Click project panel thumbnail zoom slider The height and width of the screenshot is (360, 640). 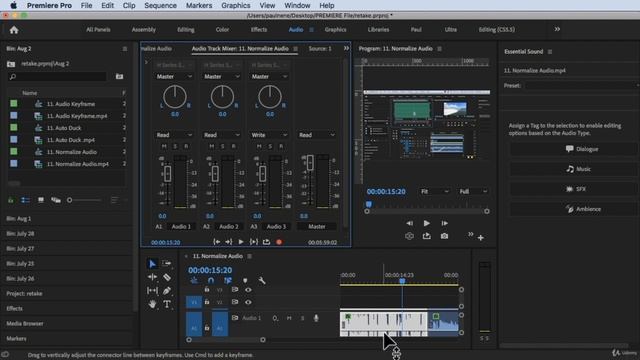click(84, 200)
